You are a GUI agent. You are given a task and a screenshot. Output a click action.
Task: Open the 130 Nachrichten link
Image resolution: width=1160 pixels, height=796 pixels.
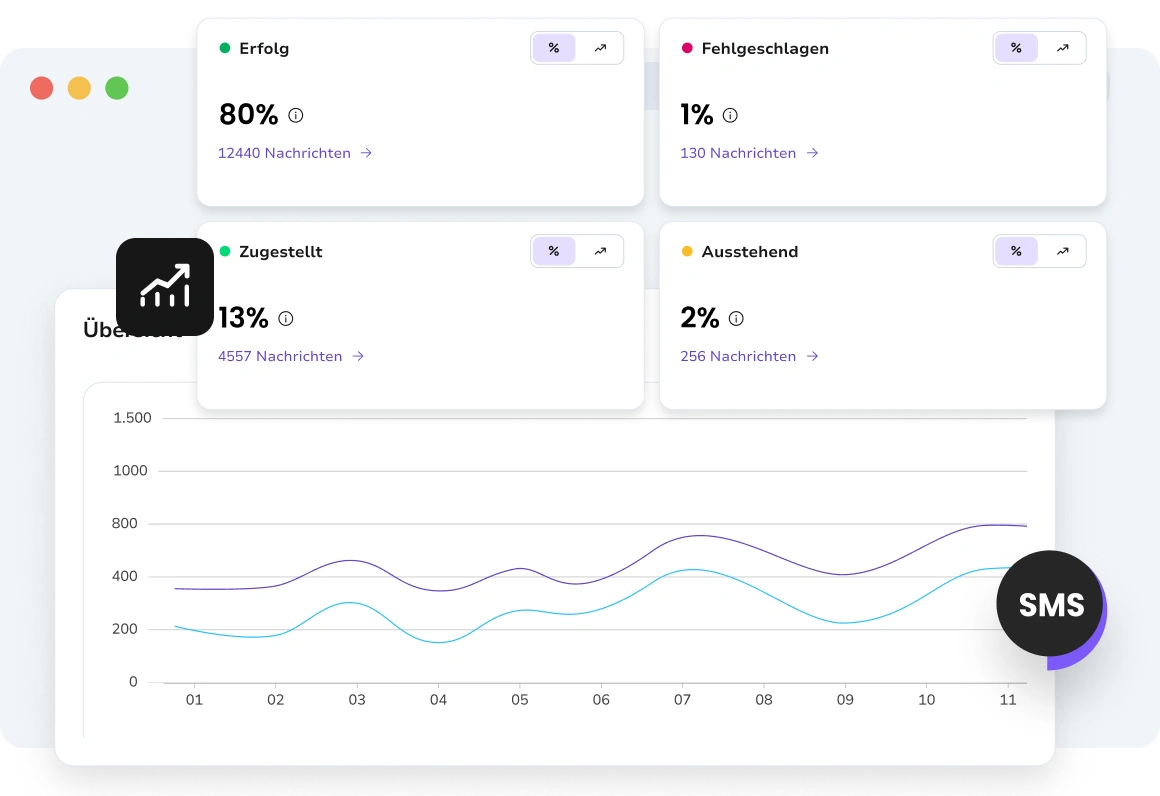click(738, 153)
